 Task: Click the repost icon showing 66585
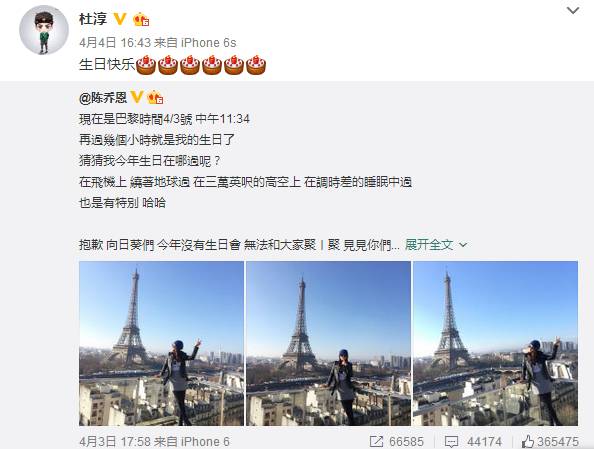pos(376,441)
